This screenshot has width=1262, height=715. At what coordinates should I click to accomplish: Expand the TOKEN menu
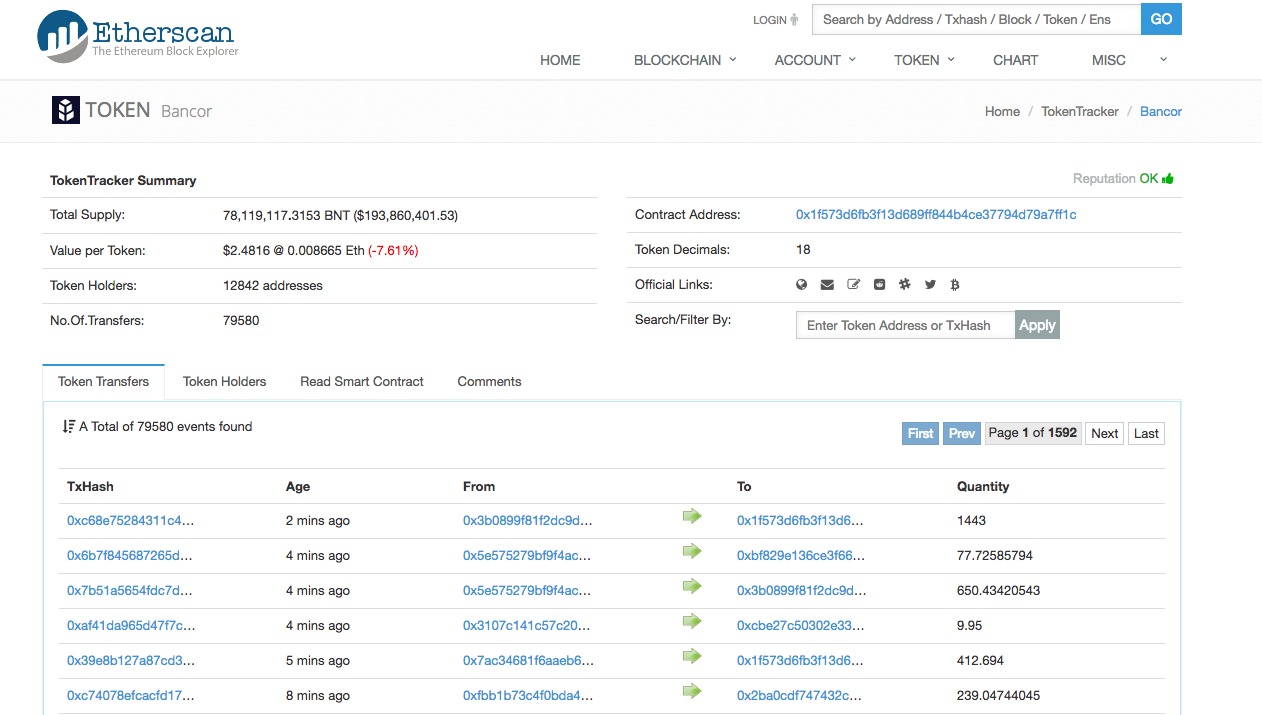click(x=924, y=60)
